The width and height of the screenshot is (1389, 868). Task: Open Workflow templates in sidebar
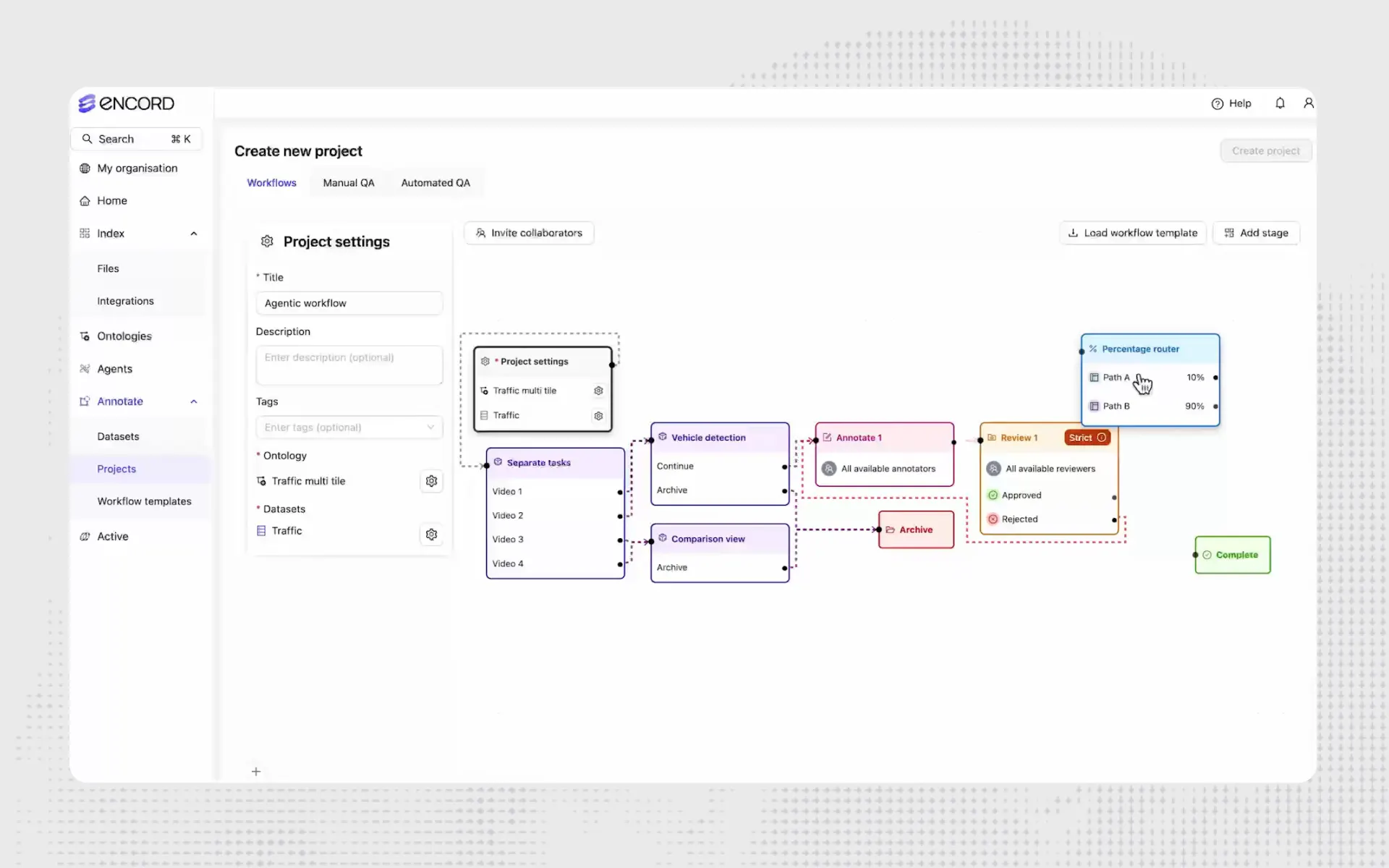[x=144, y=501]
